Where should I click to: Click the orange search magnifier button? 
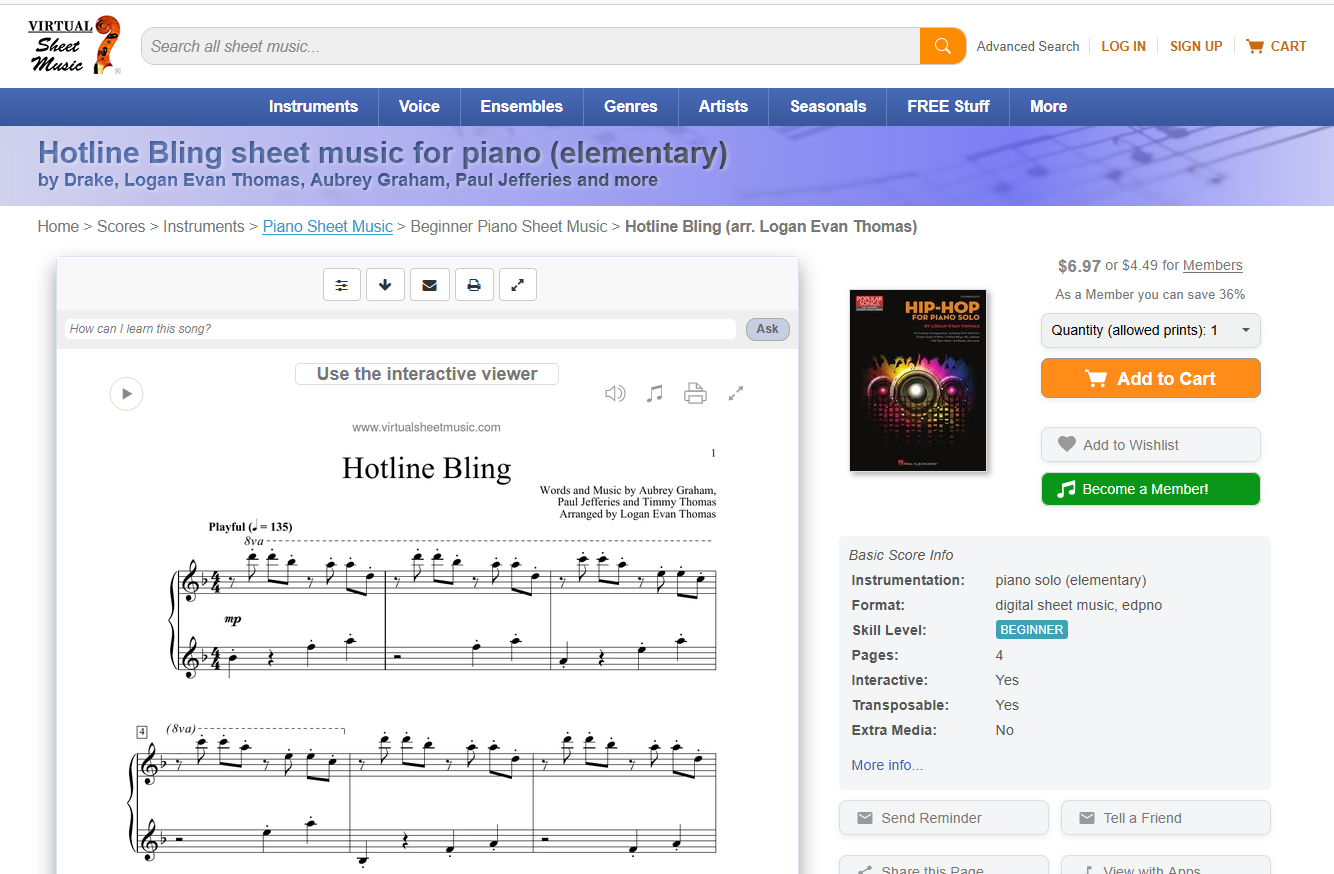coord(942,46)
